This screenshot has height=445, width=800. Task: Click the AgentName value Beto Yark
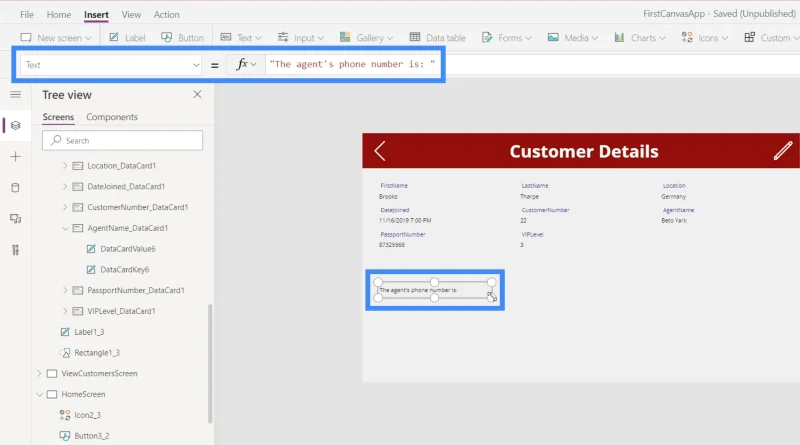tap(674, 220)
